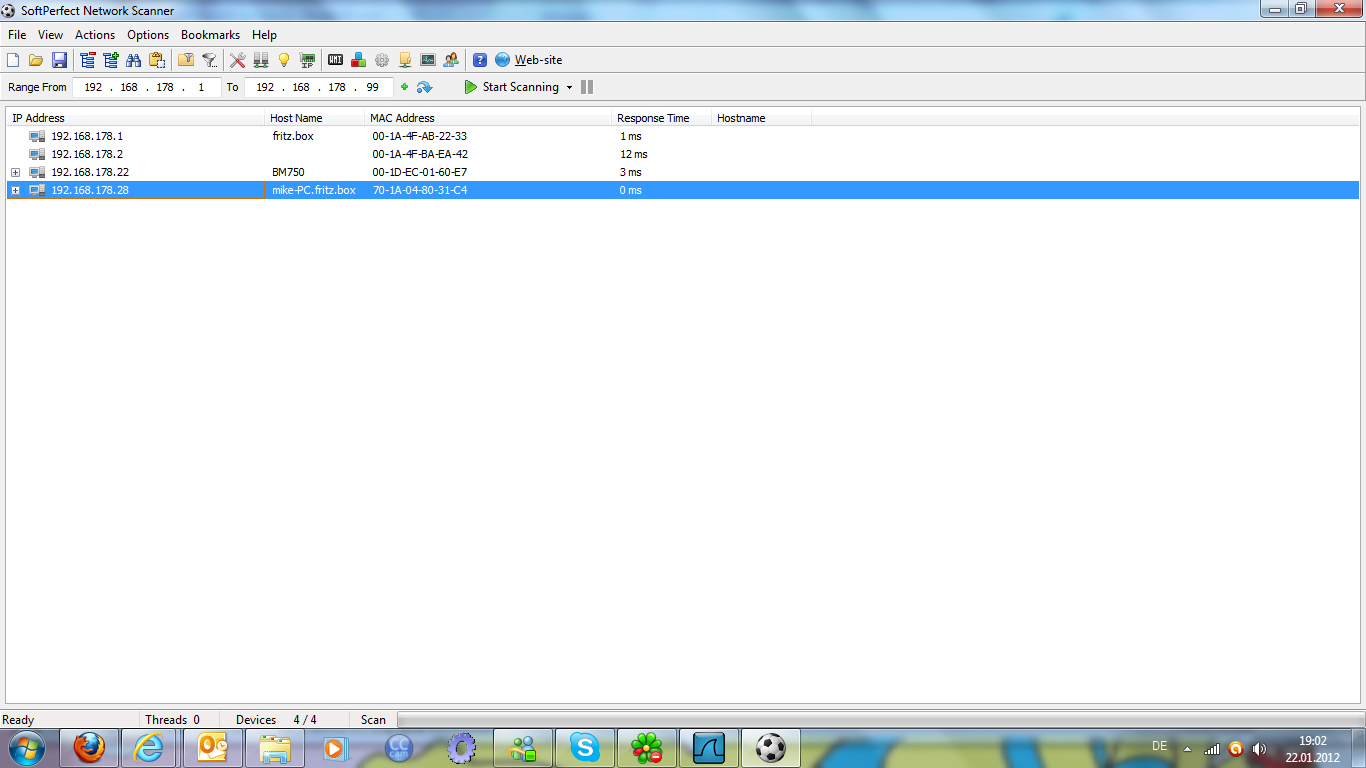
Task: Click the Windows Start button
Action: tap(27, 747)
